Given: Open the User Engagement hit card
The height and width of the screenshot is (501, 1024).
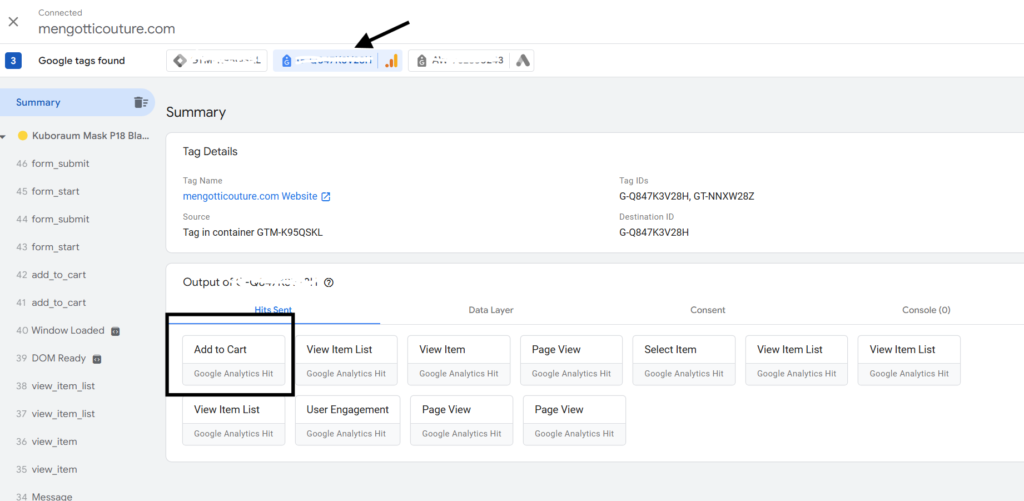Looking at the screenshot, I should click(346, 420).
